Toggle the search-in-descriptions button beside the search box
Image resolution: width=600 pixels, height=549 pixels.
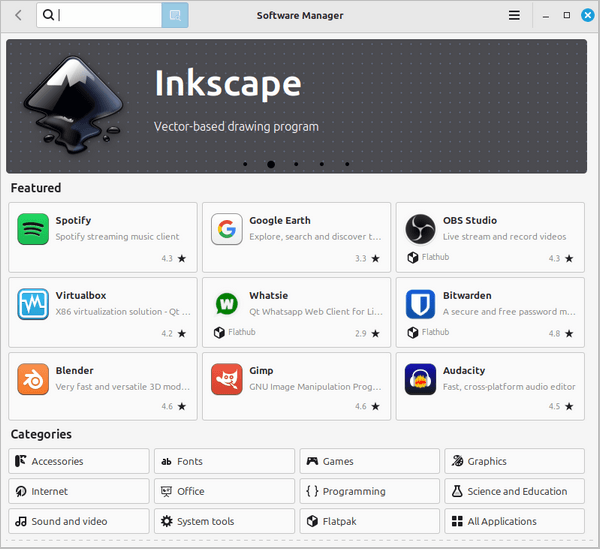coord(175,15)
